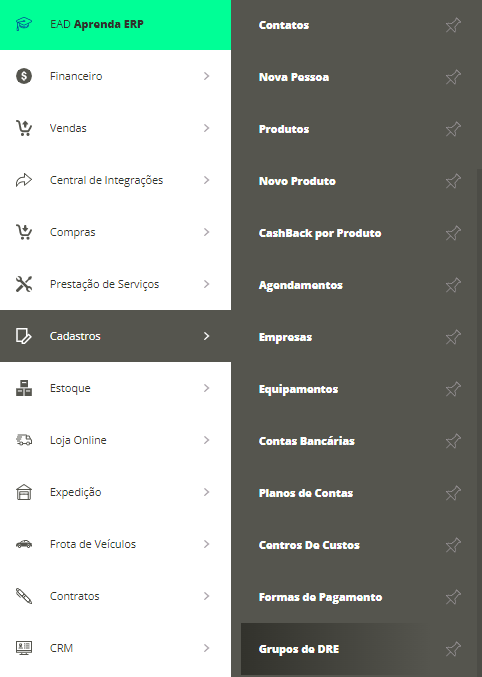Open the EAD Aprenda ERP banner
This screenshot has width=482, height=677.
click(x=115, y=25)
